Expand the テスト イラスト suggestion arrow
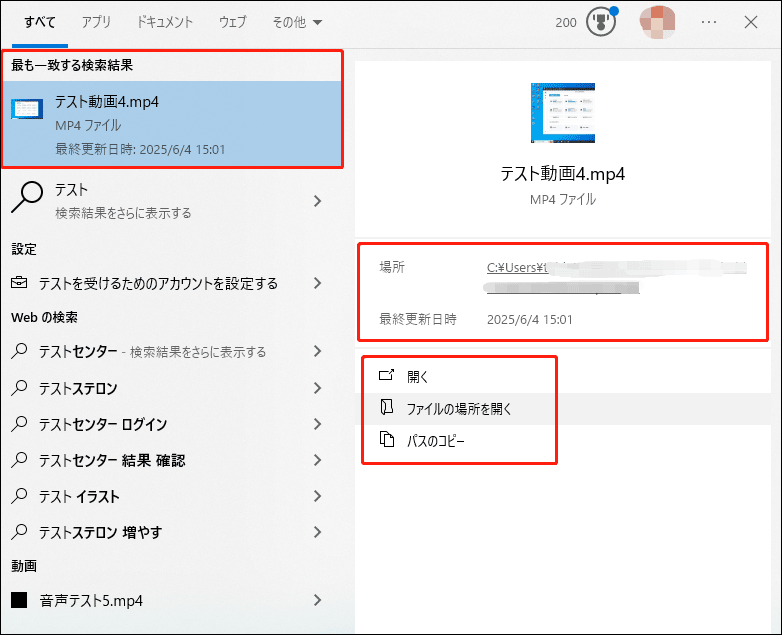The height and width of the screenshot is (635, 782). [x=317, y=496]
